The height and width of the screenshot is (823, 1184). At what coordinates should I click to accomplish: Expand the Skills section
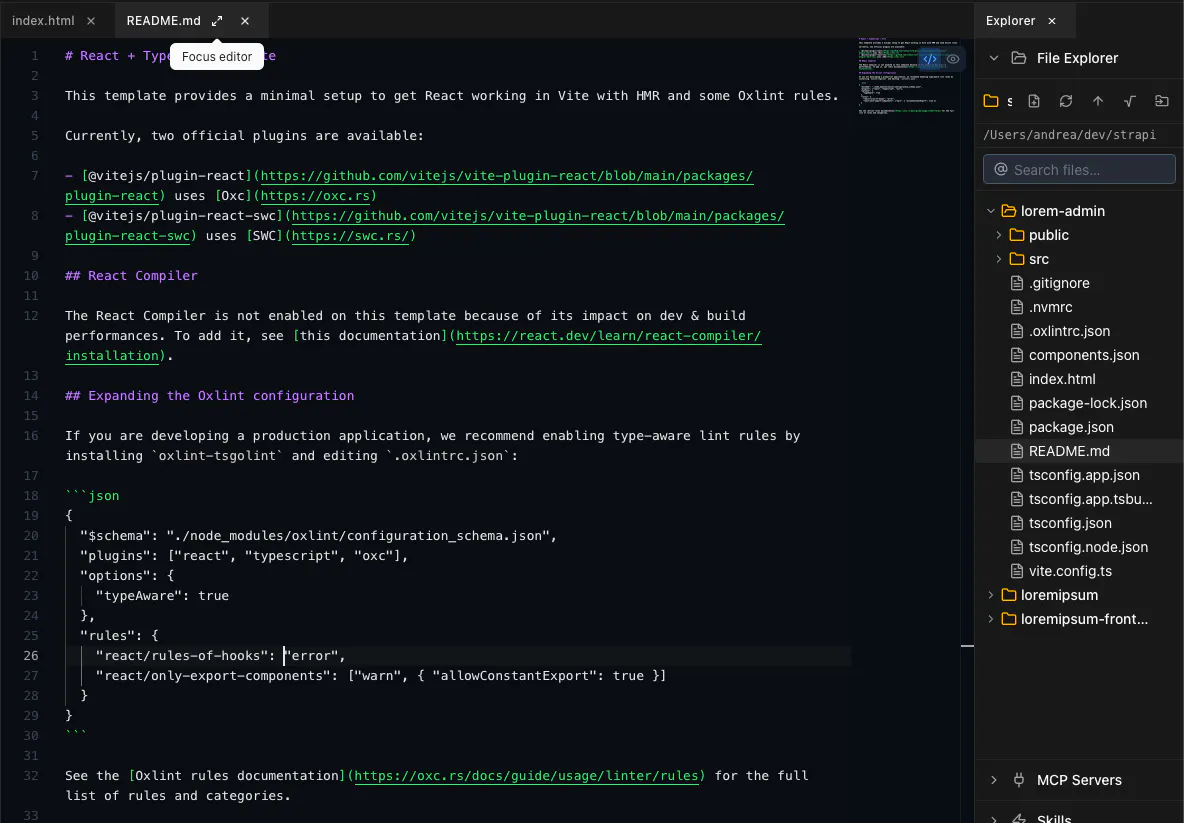[x=994, y=819]
